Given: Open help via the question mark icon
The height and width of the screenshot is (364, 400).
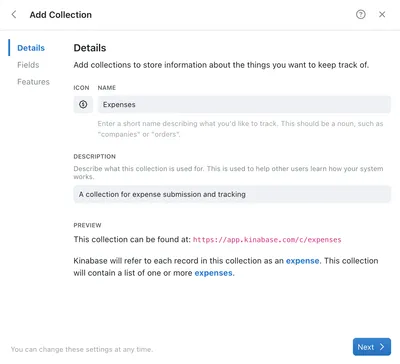Looking at the screenshot, I should tap(361, 14).
